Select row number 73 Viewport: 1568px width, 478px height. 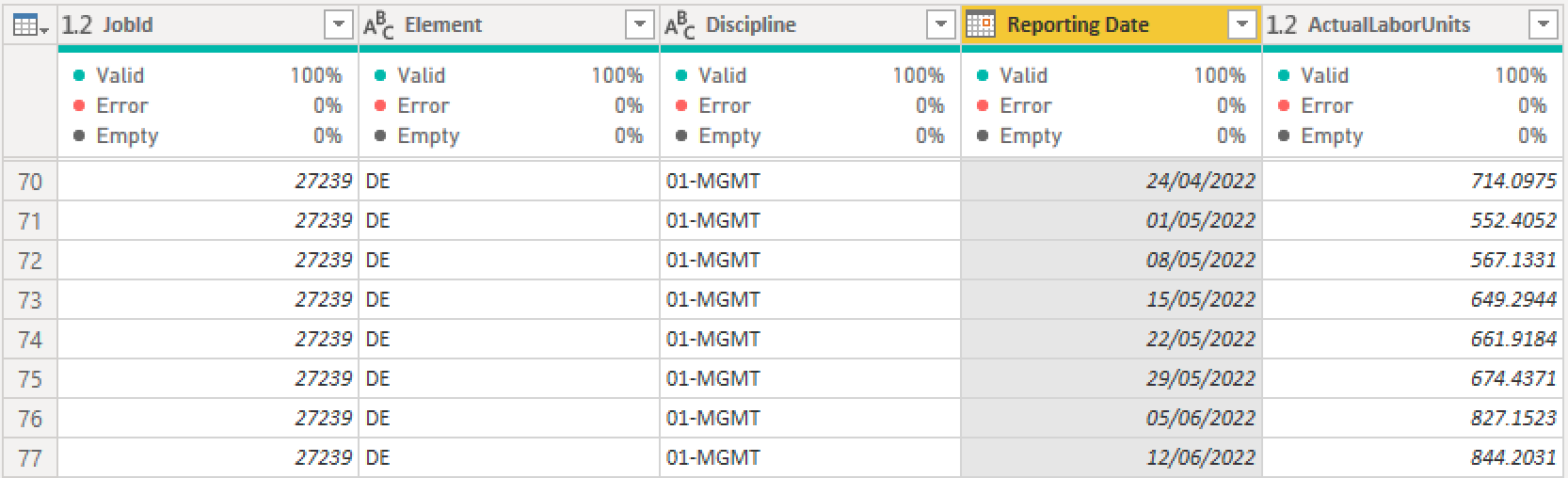click(30, 299)
